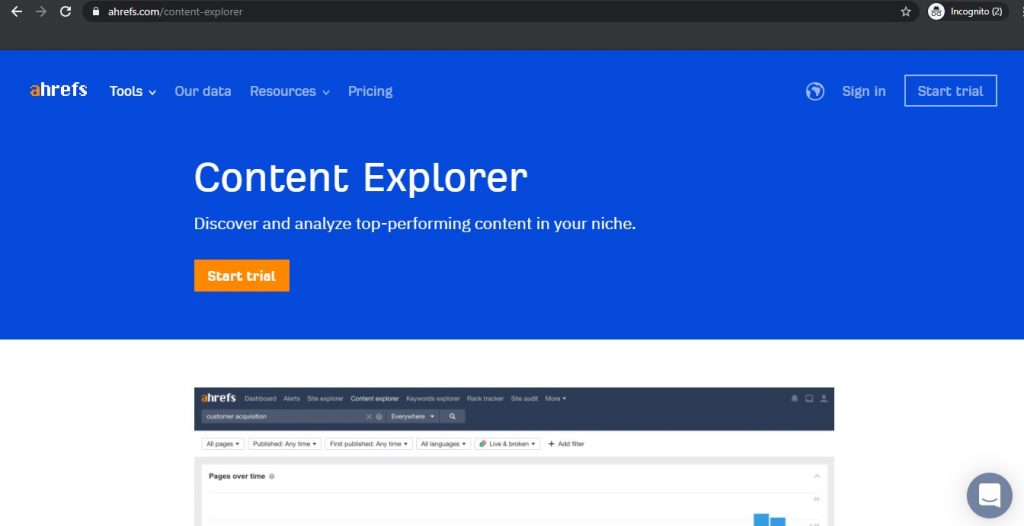1024x526 pixels.
Task: Click the plus icon of Add filter
Action: (x=551, y=444)
